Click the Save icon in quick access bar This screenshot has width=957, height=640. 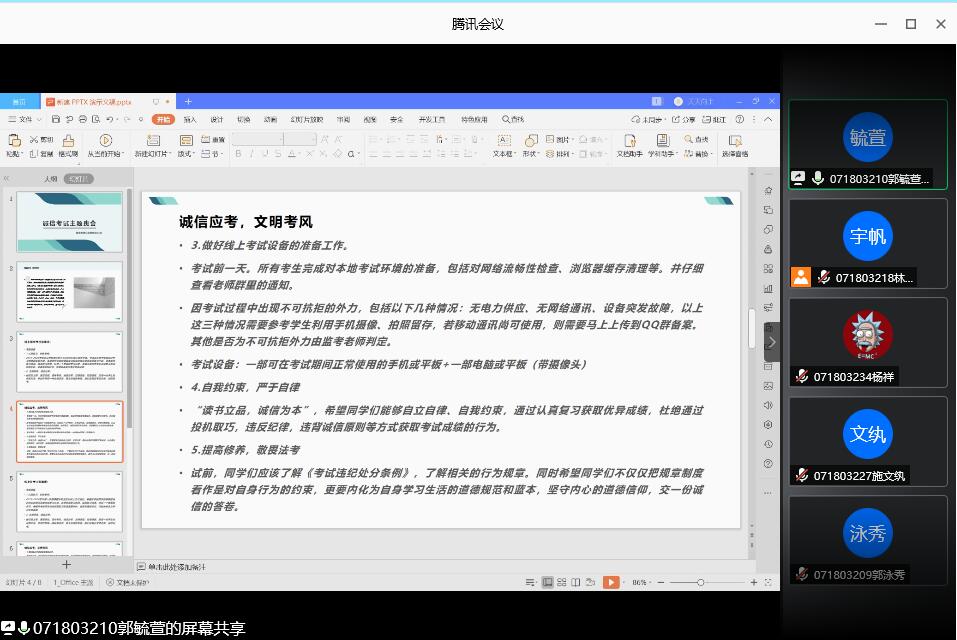(x=56, y=120)
